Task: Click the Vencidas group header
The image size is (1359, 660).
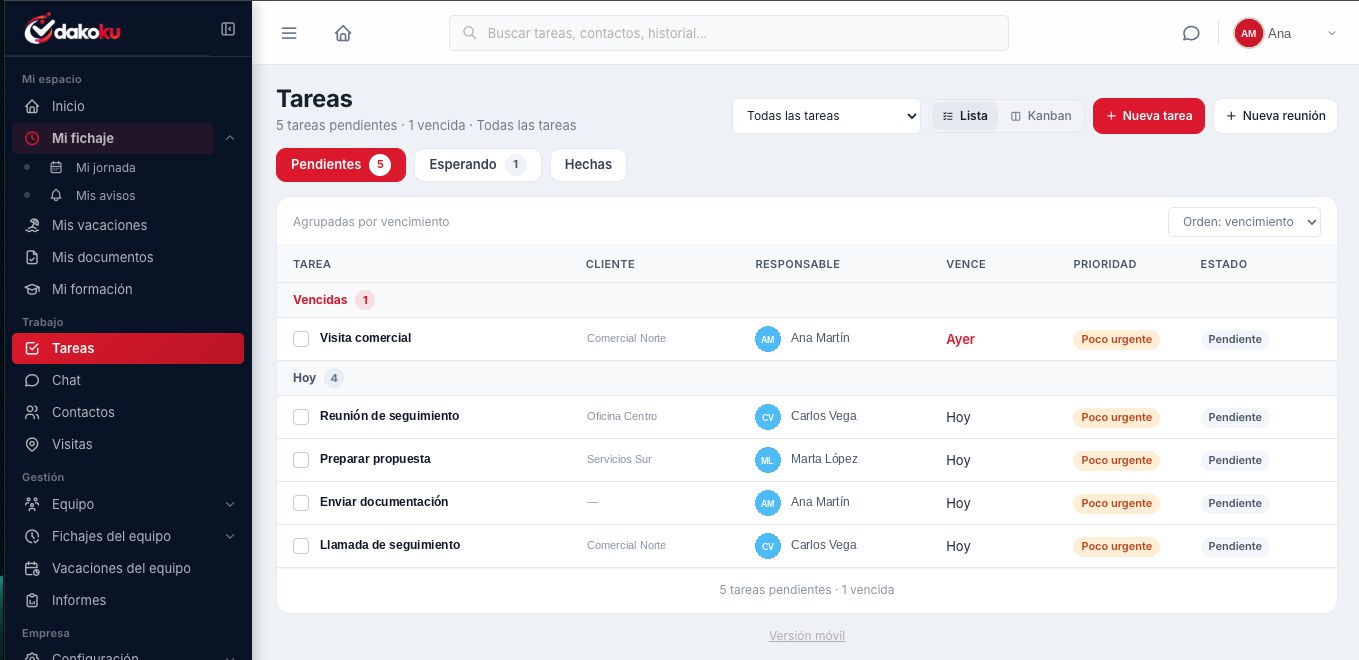Action: pos(806,300)
